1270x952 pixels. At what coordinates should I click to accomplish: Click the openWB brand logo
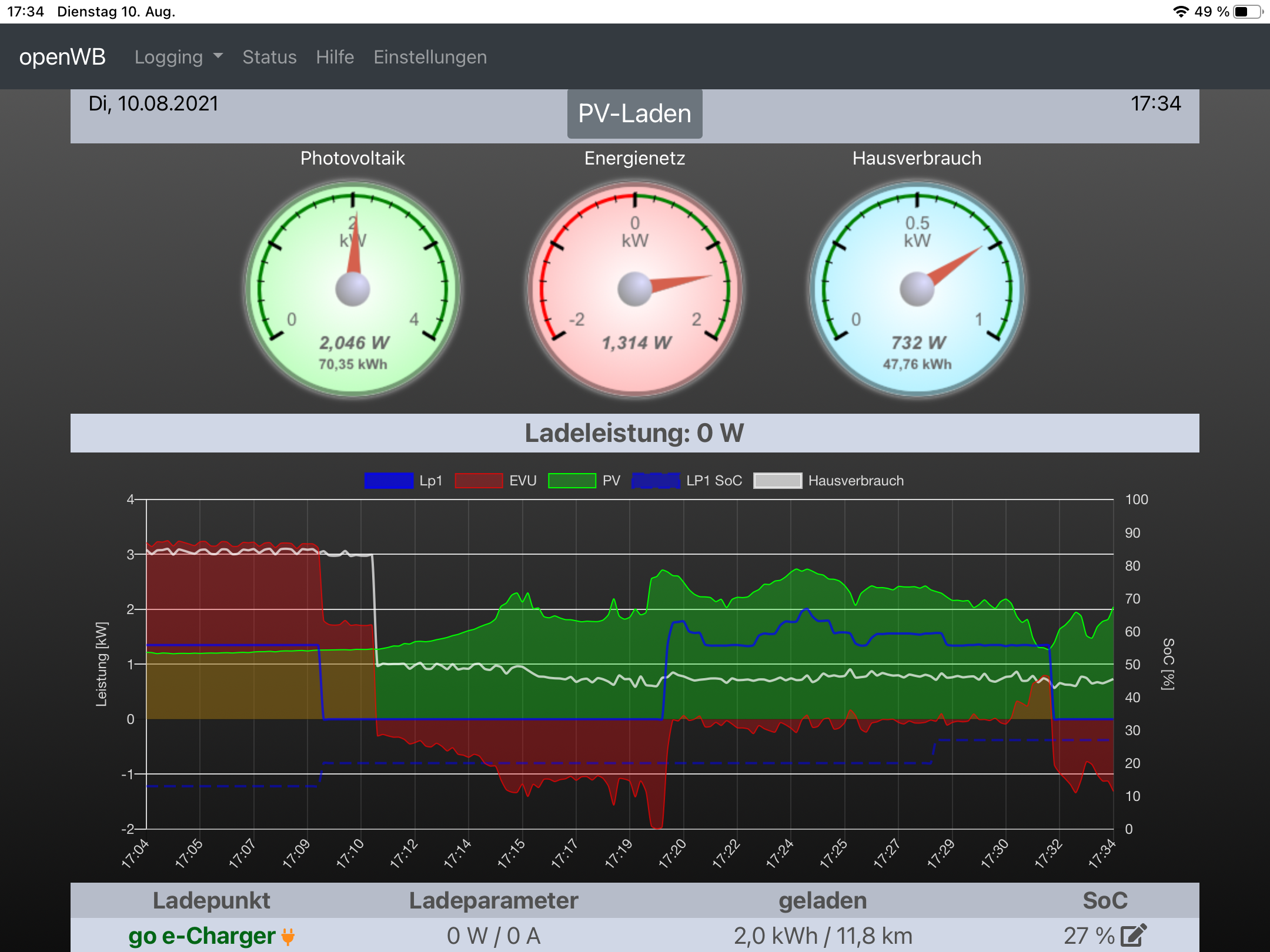click(62, 57)
